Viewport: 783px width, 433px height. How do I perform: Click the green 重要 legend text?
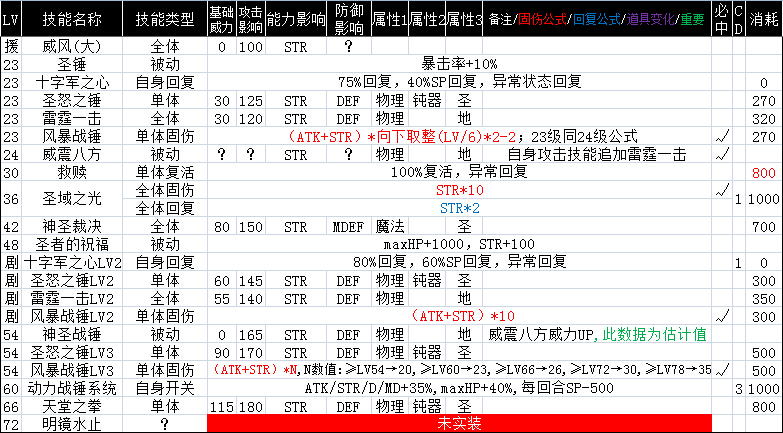click(692, 19)
